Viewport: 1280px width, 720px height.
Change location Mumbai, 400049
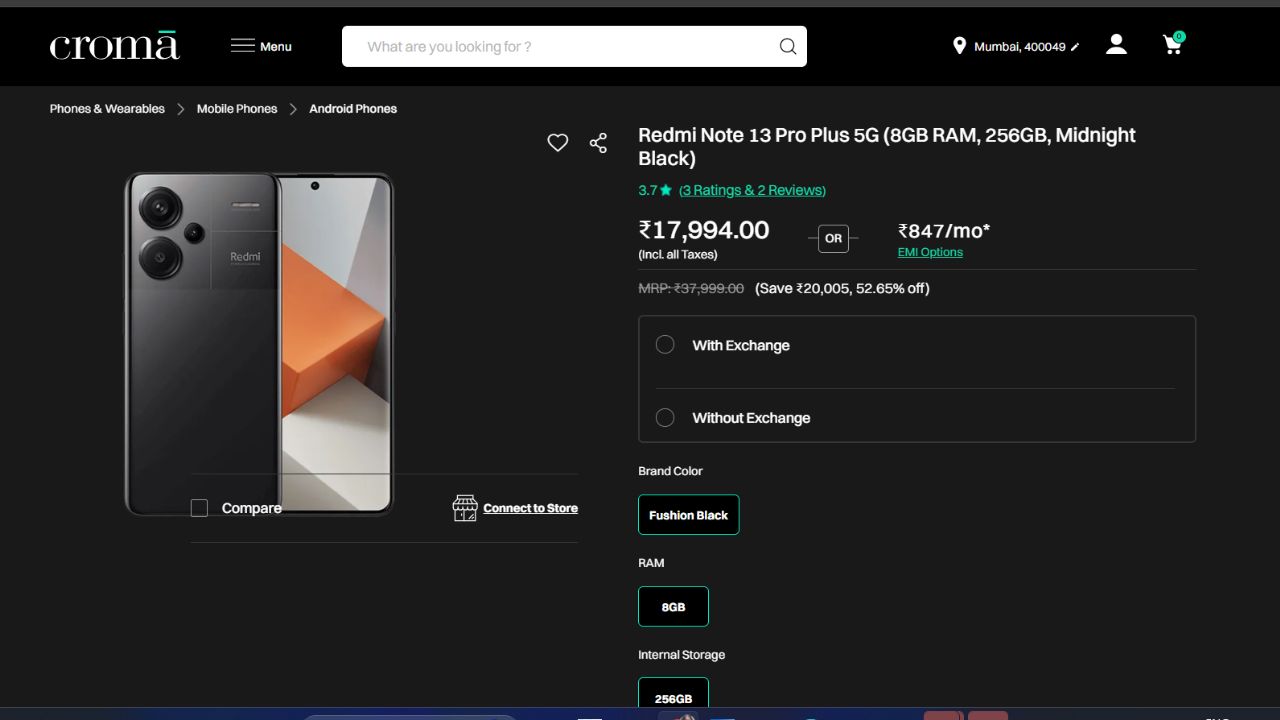pos(1019,47)
